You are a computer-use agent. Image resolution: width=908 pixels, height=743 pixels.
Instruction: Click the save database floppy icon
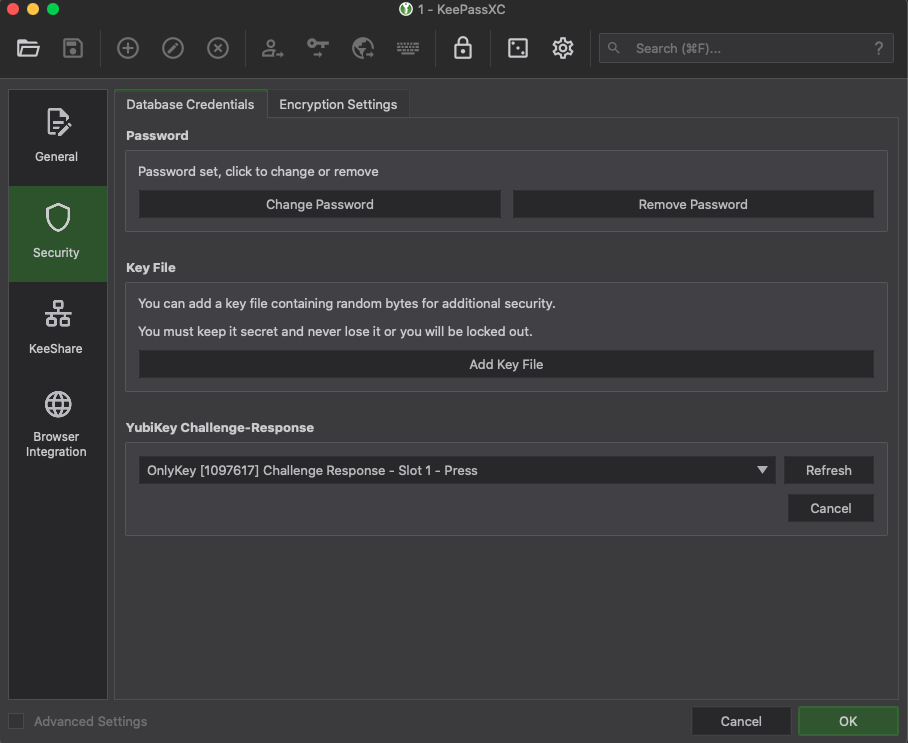73,48
